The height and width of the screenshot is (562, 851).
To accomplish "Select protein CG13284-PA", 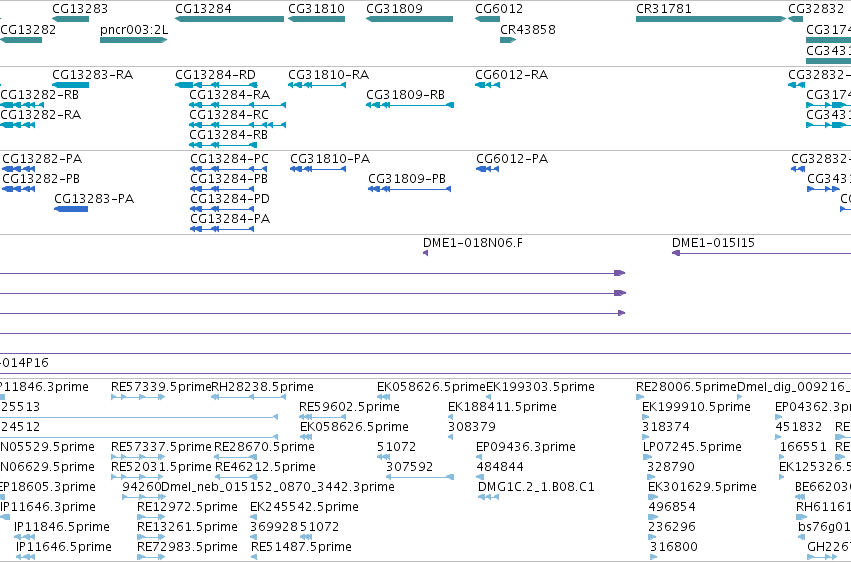I will click(222, 229).
